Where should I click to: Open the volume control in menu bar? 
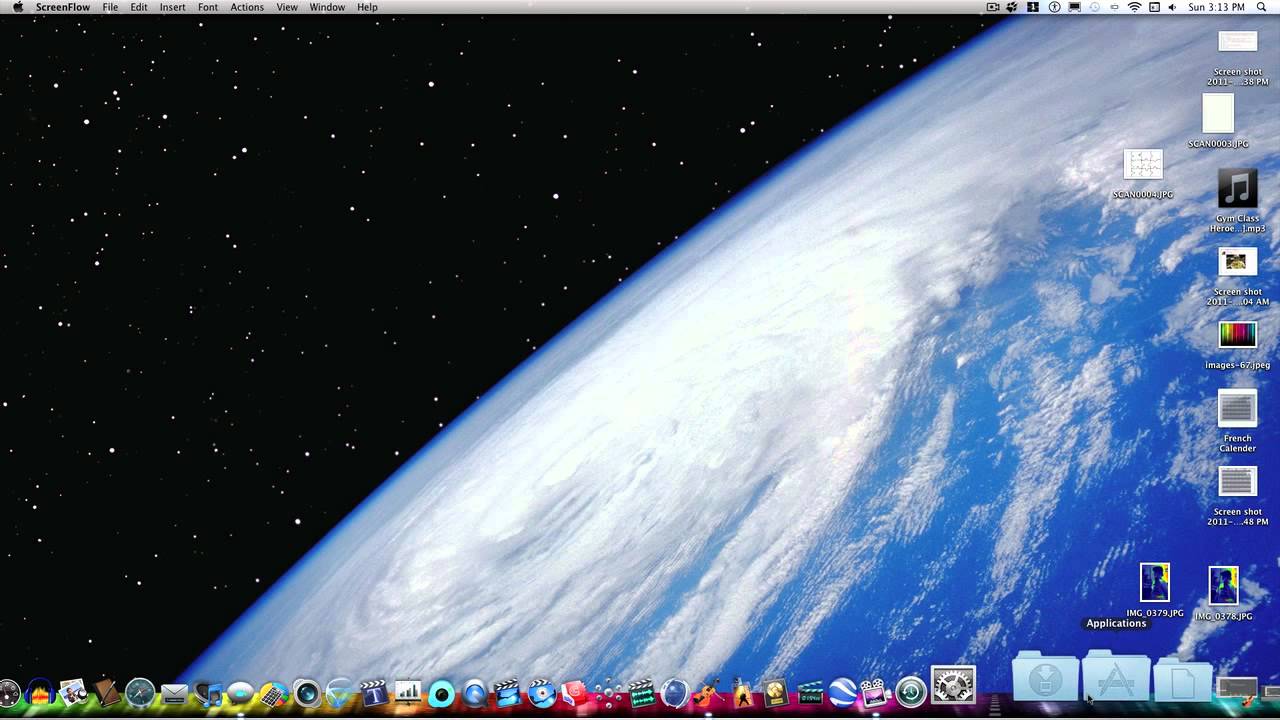click(x=1172, y=7)
